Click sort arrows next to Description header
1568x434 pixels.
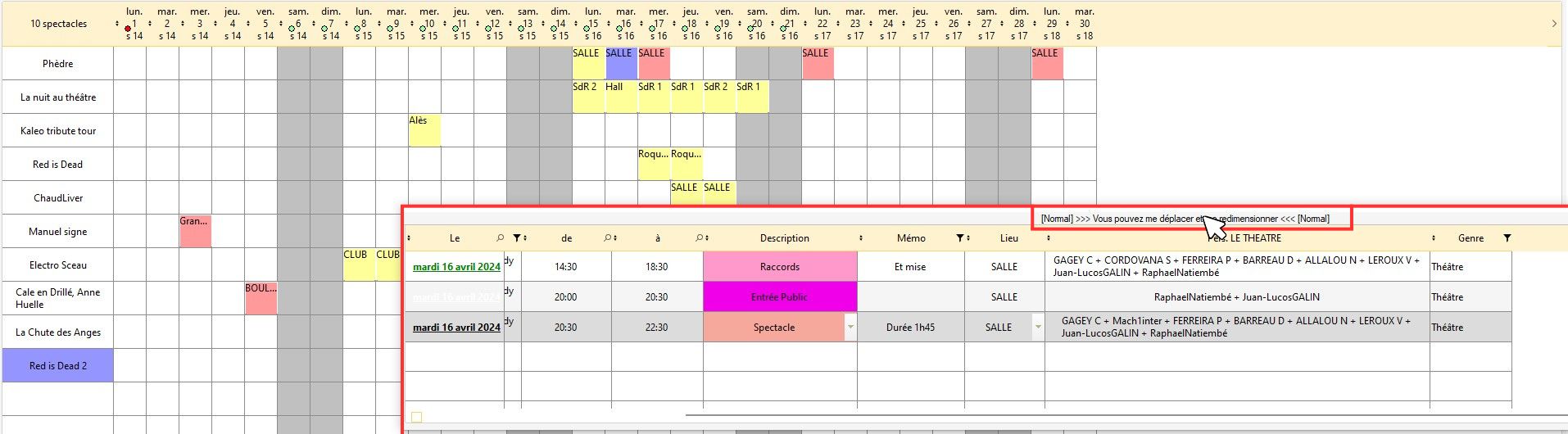[x=861, y=238]
